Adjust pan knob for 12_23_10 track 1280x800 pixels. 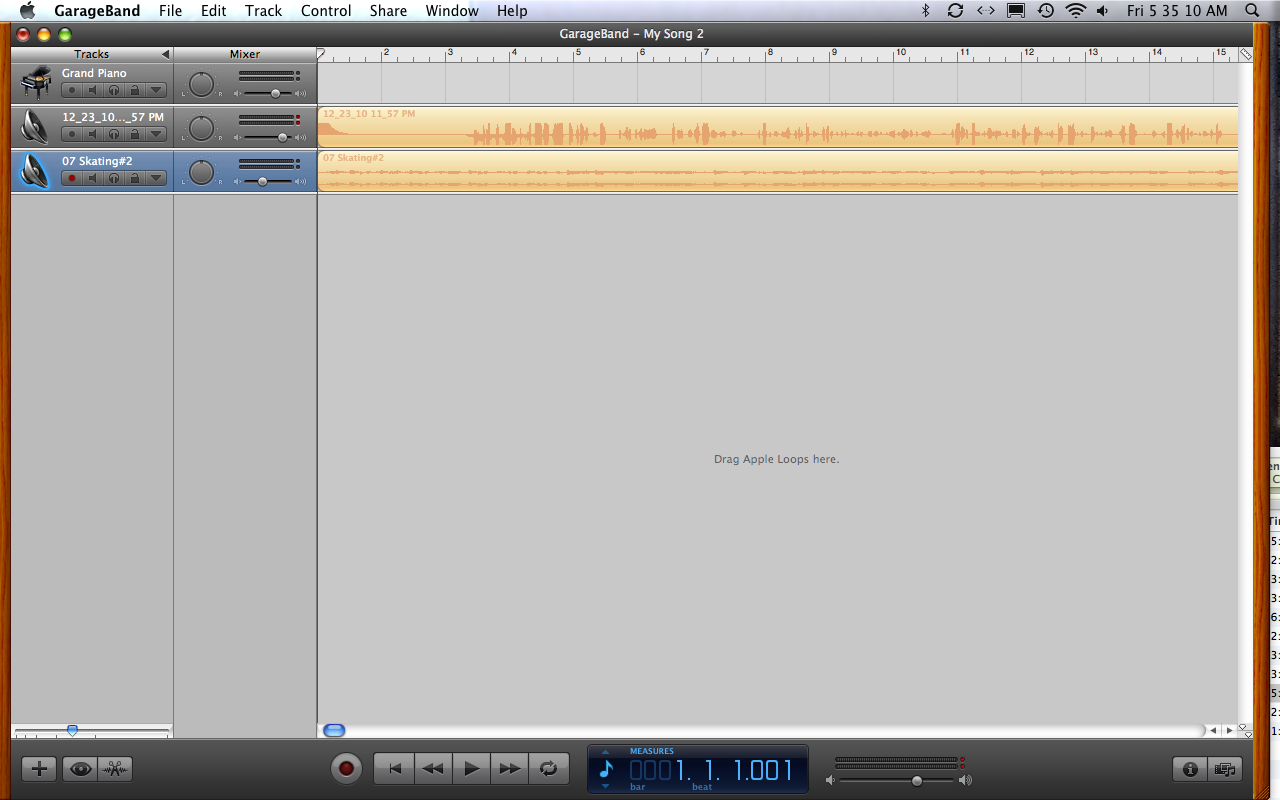201,128
